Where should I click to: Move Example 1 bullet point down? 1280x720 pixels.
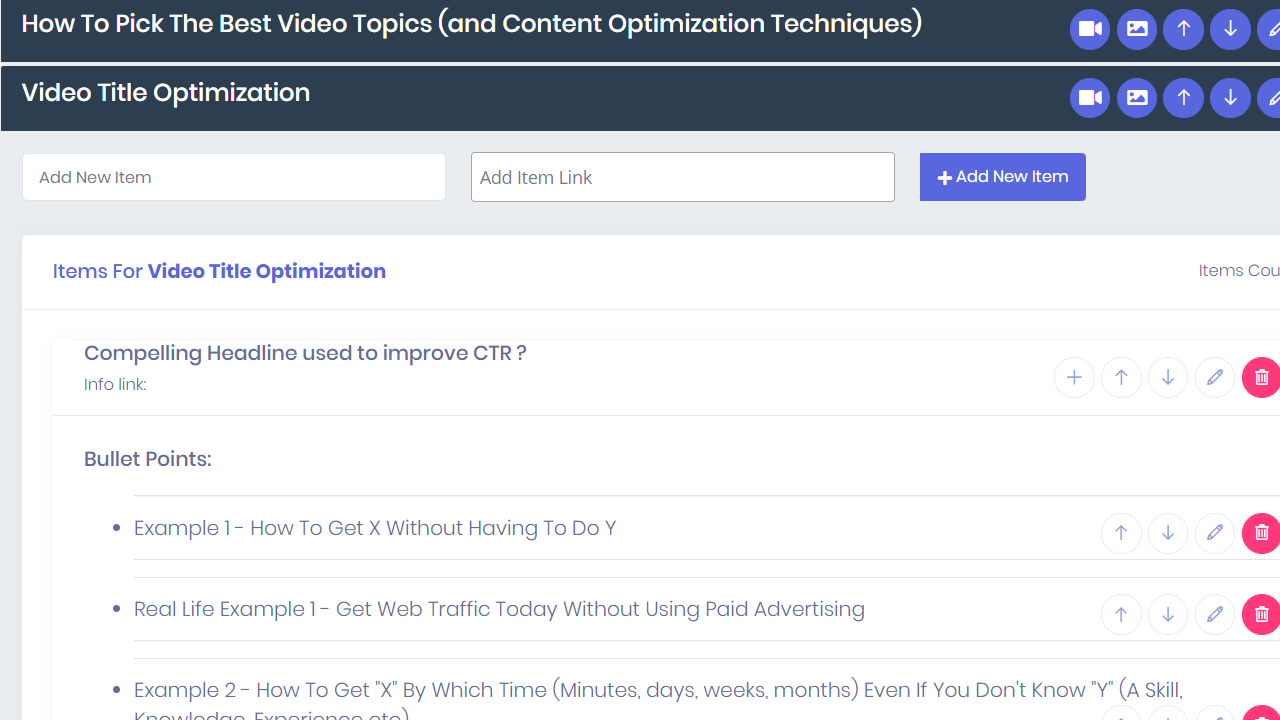coord(1168,533)
